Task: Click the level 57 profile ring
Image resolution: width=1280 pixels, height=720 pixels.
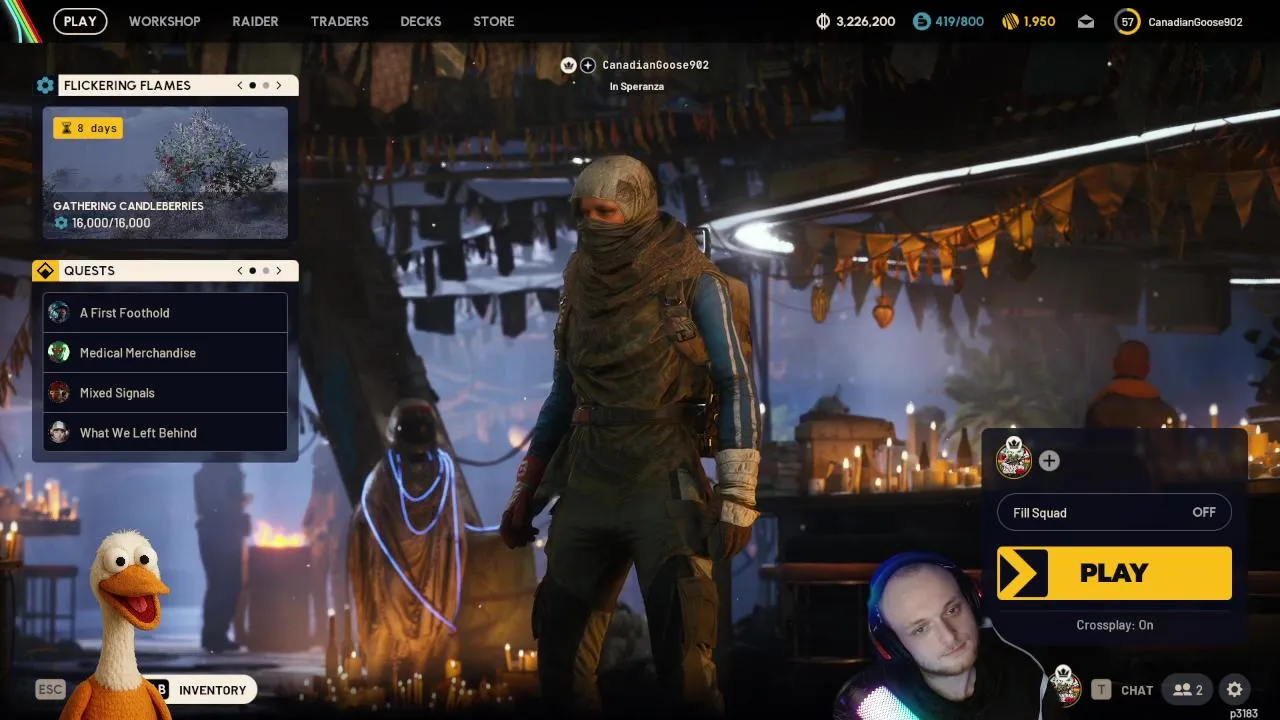Action: pyautogui.click(x=1127, y=21)
